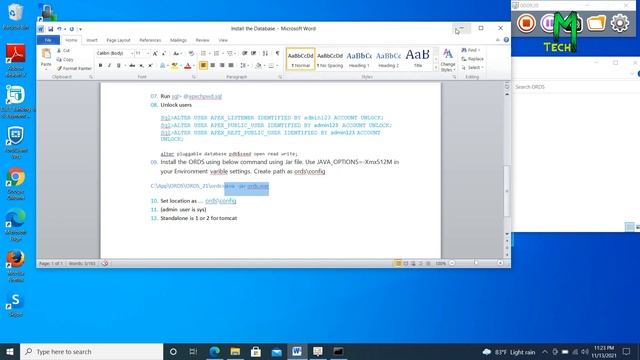This screenshot has width=640, height=360.
Task: Open Word Help icon
Action: [x=506, y=40]
